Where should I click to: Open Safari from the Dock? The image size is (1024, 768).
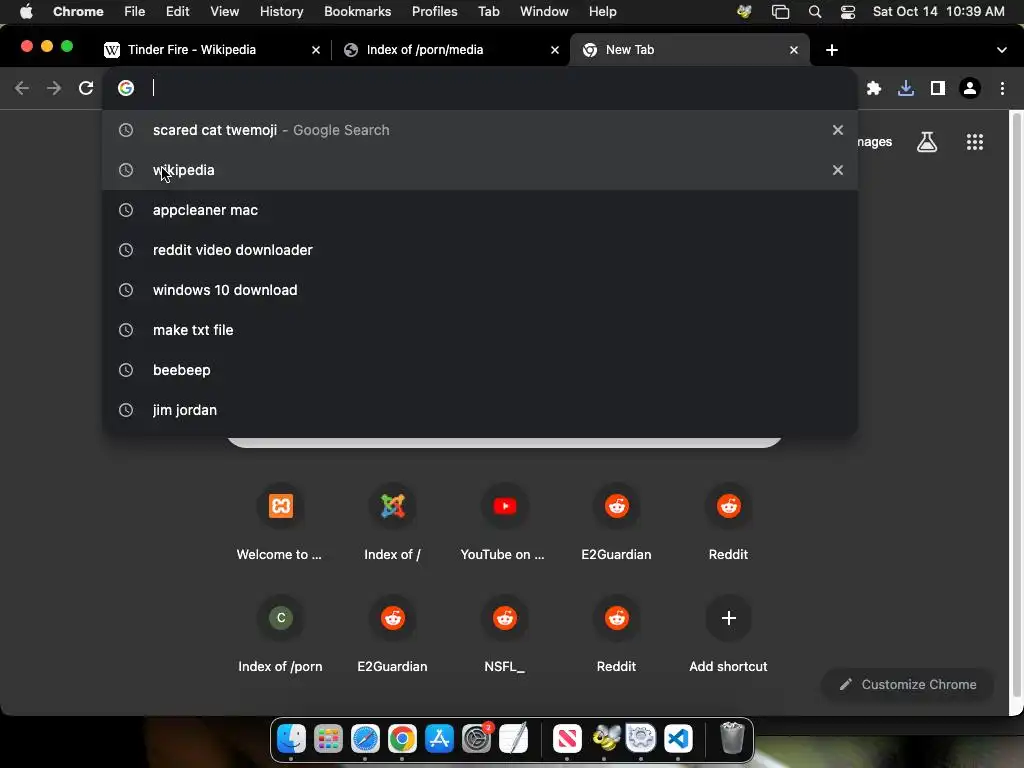click(365, 739)
